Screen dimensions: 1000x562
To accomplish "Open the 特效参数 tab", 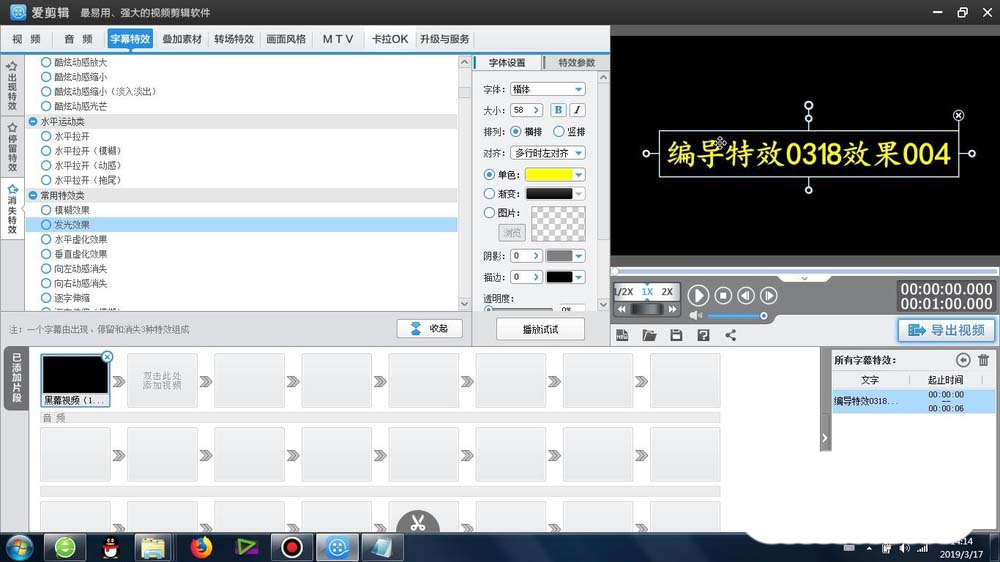I will click(576, 63).
